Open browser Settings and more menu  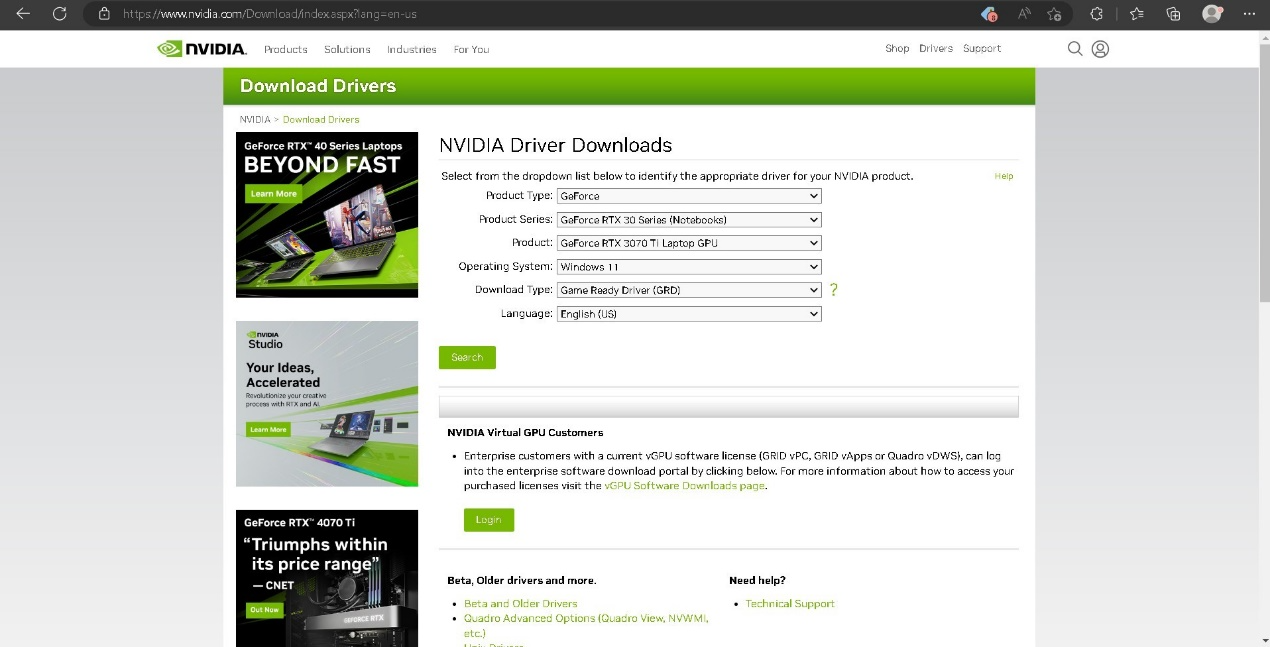click(x=1249, y=14)
